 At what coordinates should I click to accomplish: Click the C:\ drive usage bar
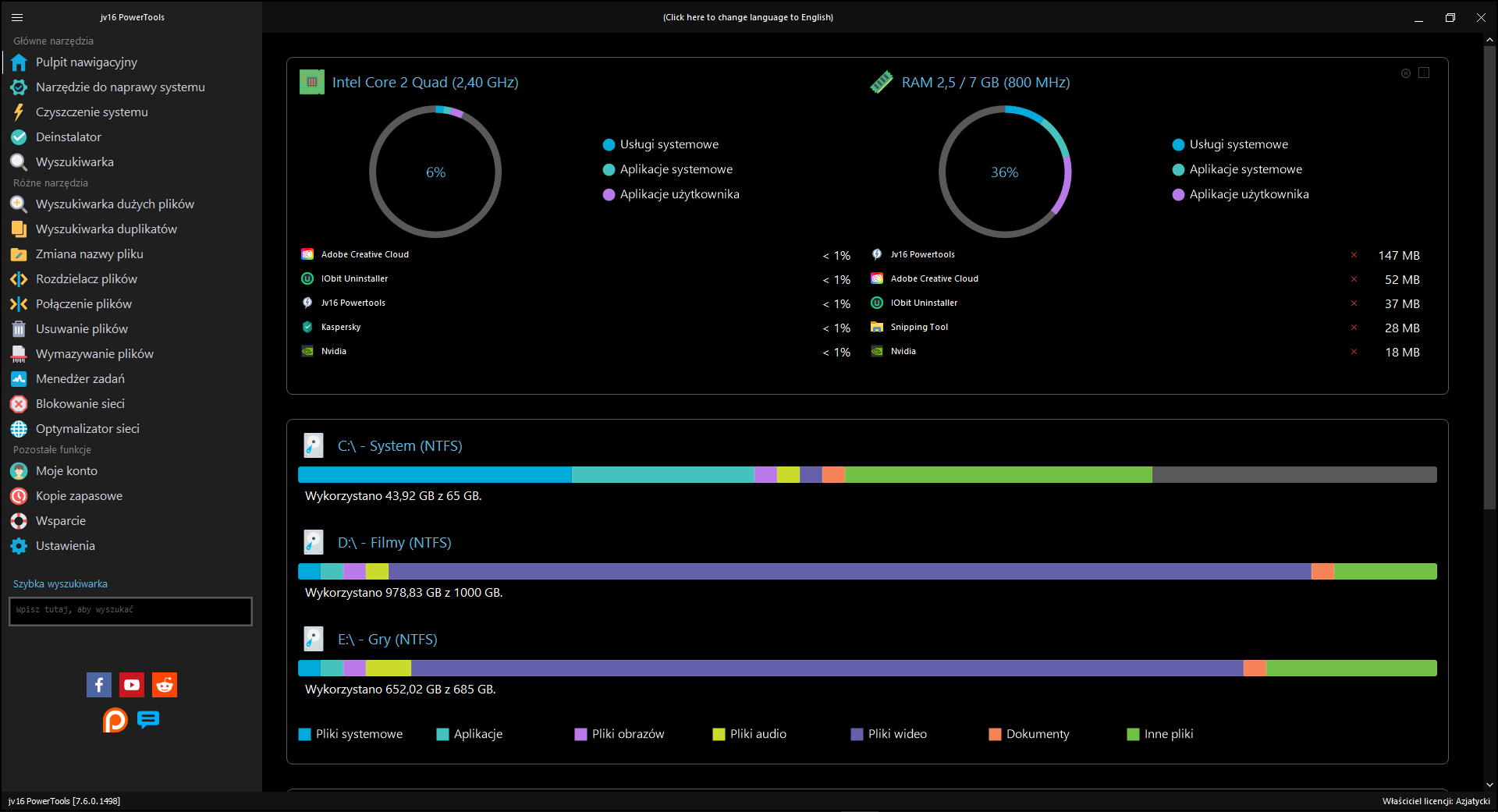[x=868, y=474]
